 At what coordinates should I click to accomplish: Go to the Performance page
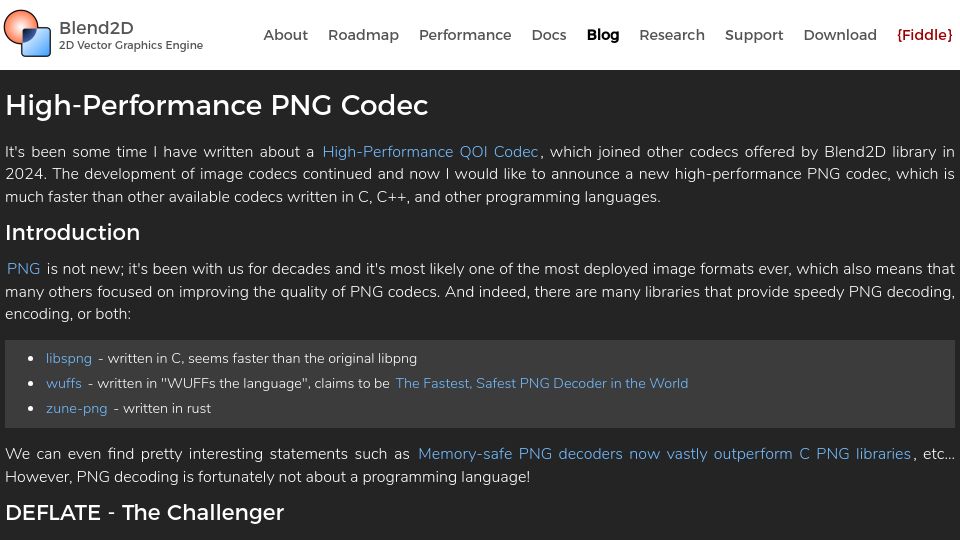point(465,35)
